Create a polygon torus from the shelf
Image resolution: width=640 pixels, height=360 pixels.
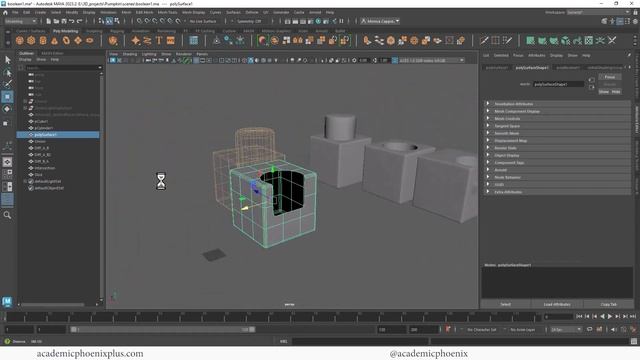66,40
